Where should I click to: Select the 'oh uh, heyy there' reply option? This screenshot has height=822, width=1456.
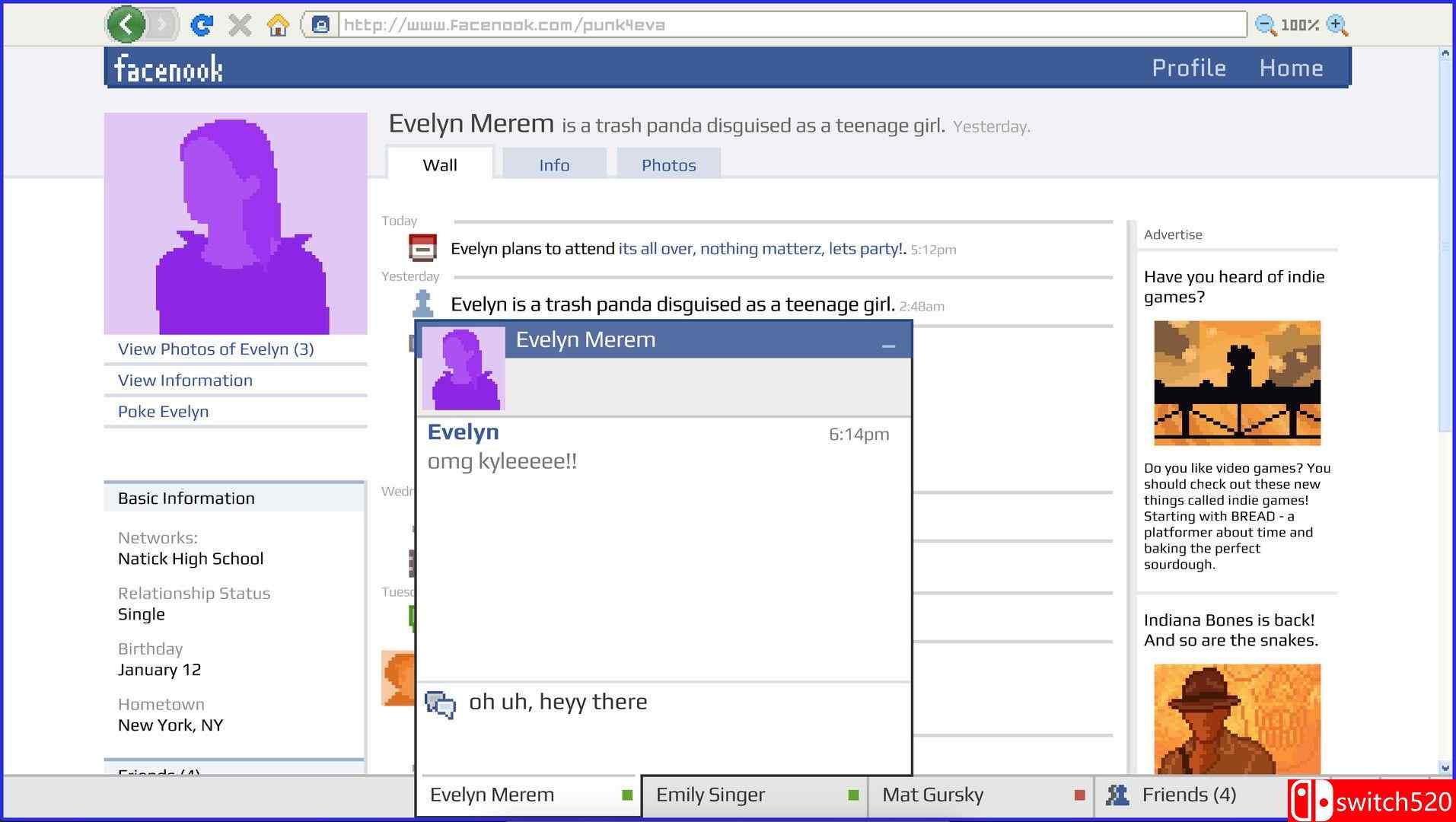click(558, 702)
